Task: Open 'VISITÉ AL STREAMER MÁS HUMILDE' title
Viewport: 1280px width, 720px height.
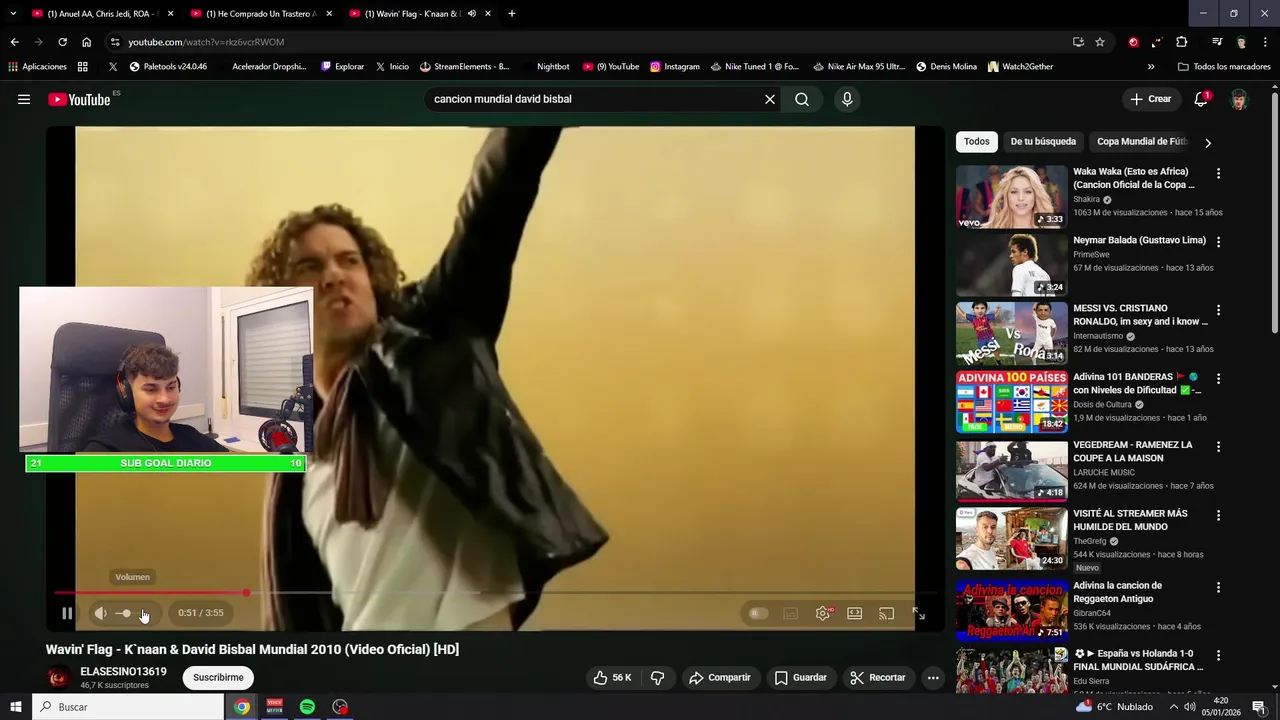Action: pos(1130,520)
